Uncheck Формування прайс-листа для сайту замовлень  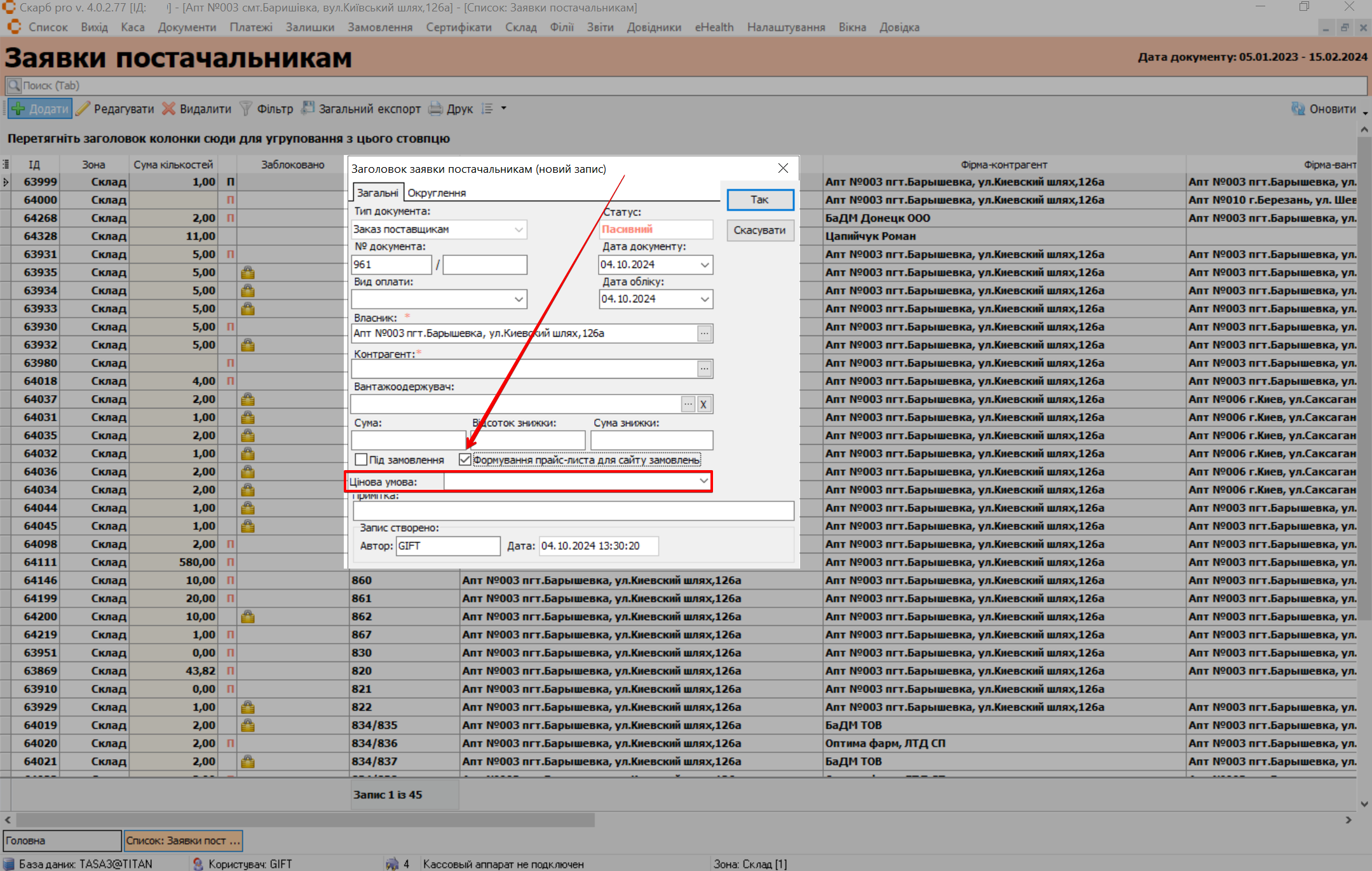[x=465, y=459]
